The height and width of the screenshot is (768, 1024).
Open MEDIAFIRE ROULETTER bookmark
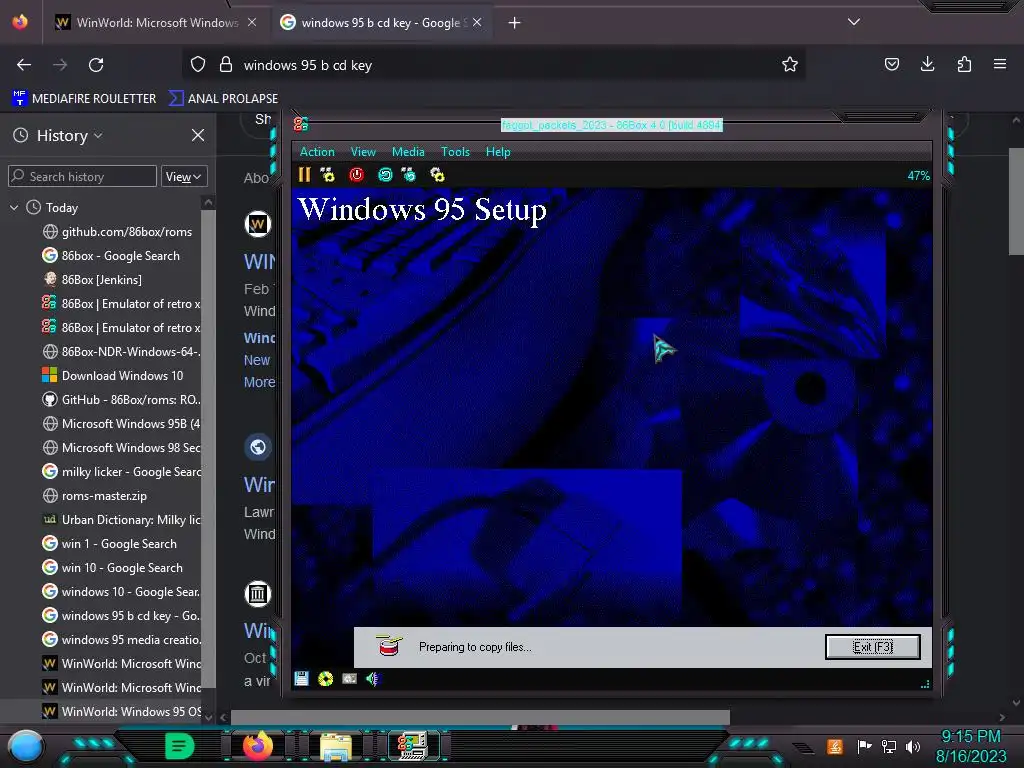coord(84,99)
